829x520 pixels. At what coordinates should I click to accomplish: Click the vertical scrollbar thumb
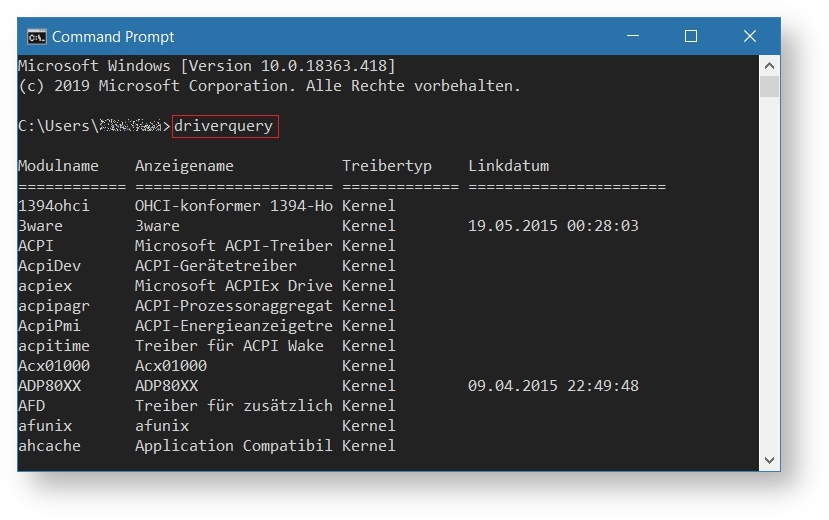(769, 86)
